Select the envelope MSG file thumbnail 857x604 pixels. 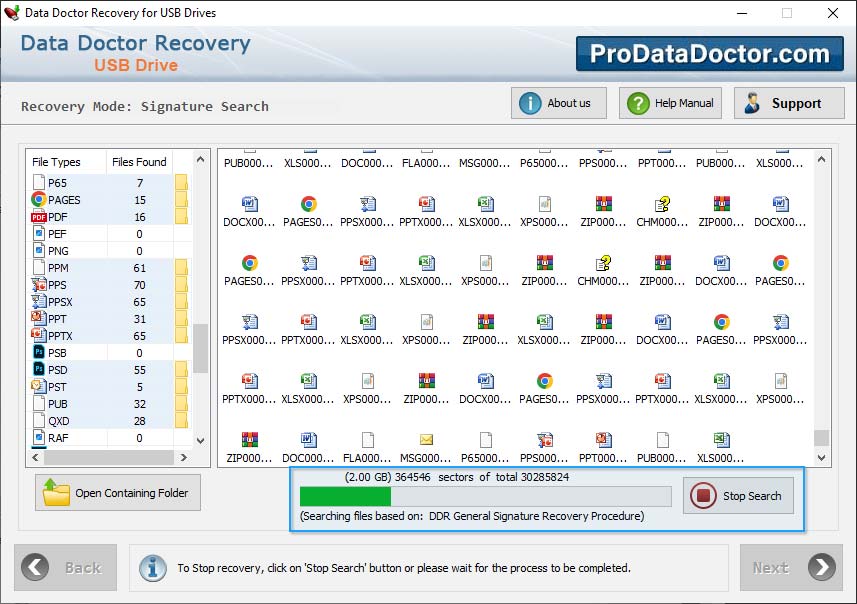(x=426, y=440)
